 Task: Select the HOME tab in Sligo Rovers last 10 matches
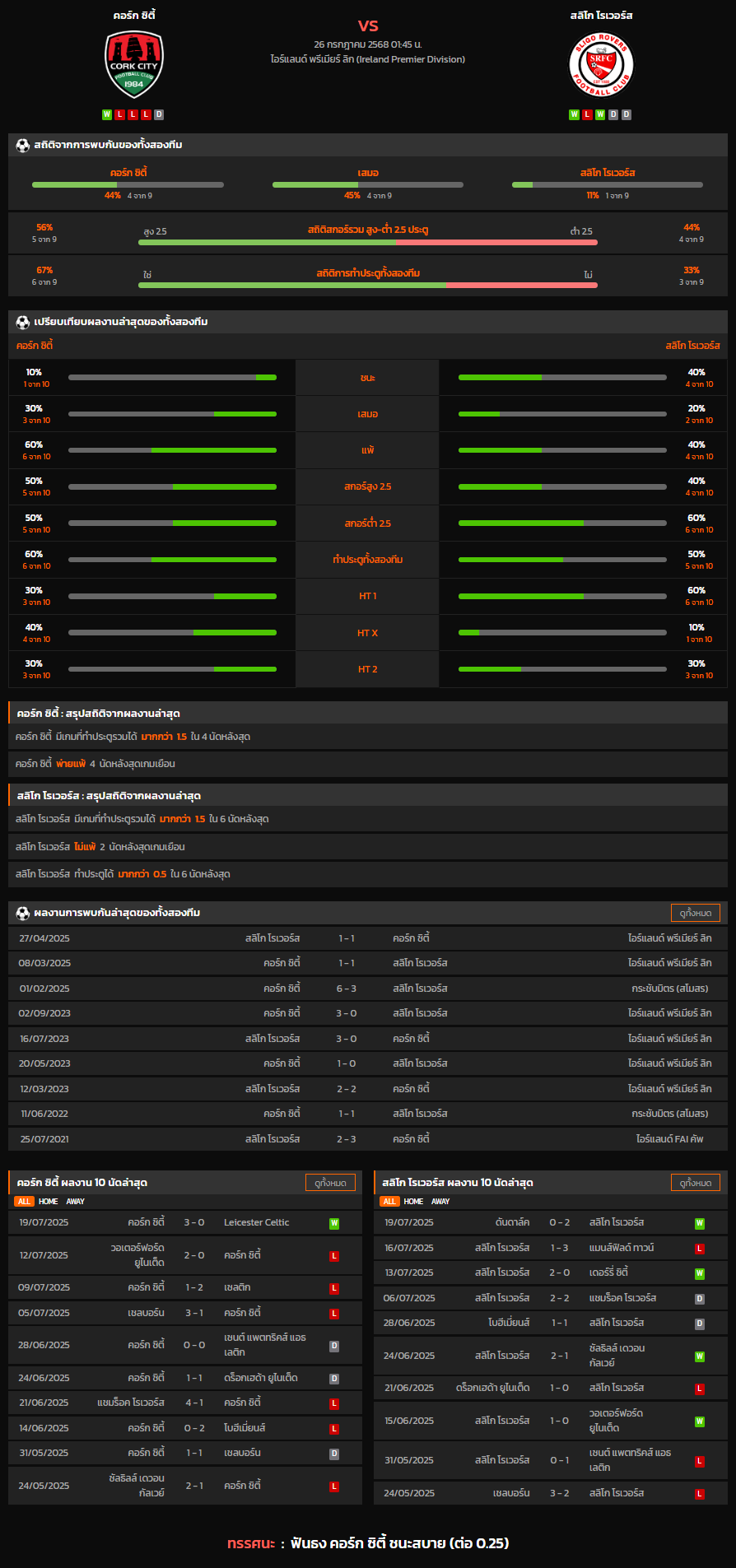[x=414, y=1202]
